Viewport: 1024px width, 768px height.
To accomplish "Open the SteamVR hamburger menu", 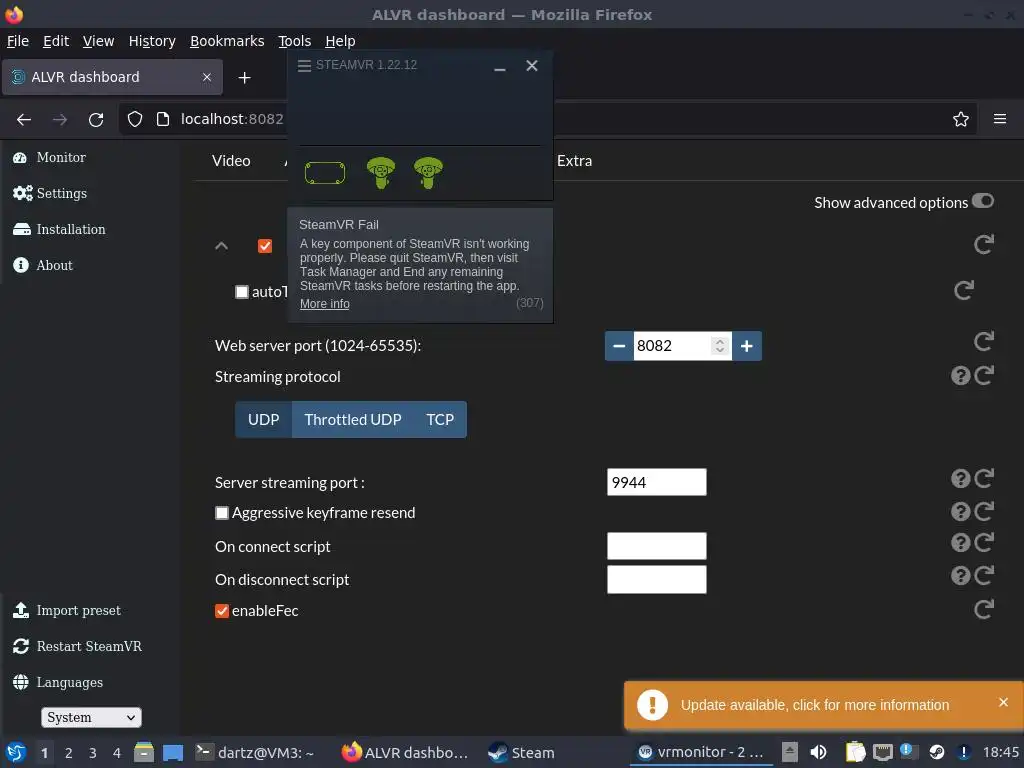I will pos(304,66).
